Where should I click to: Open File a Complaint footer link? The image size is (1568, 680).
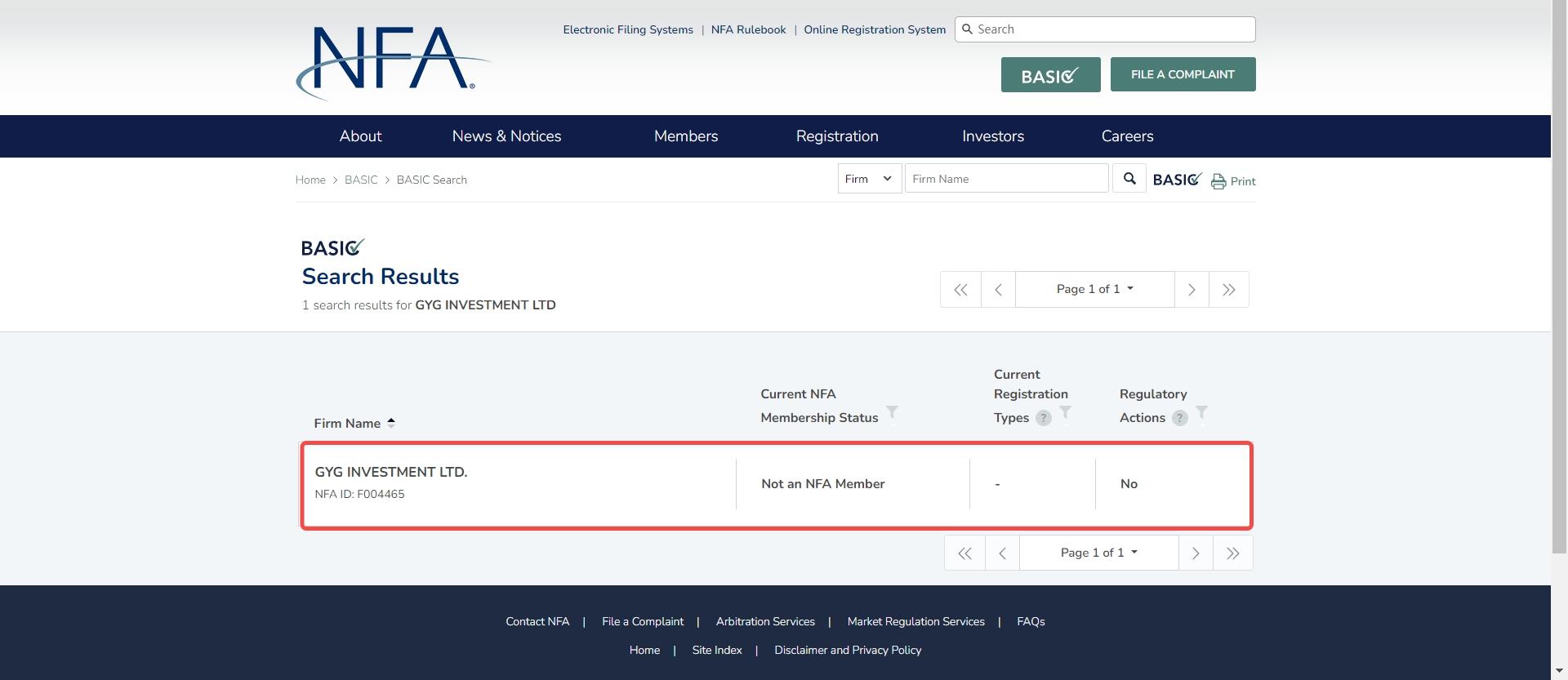point(643,622)
